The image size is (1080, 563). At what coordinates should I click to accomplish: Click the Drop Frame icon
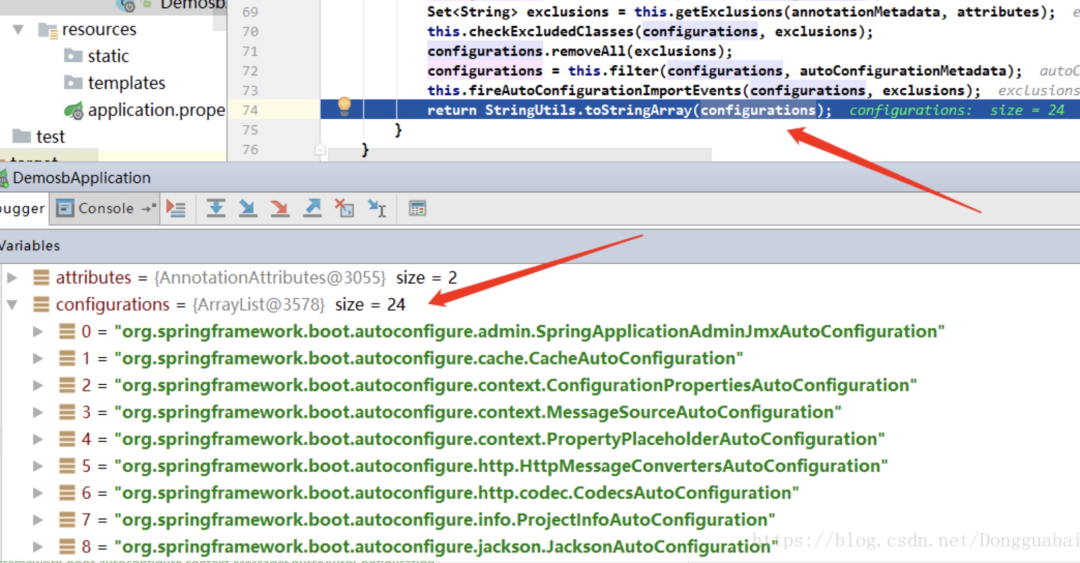click(344, 208)
